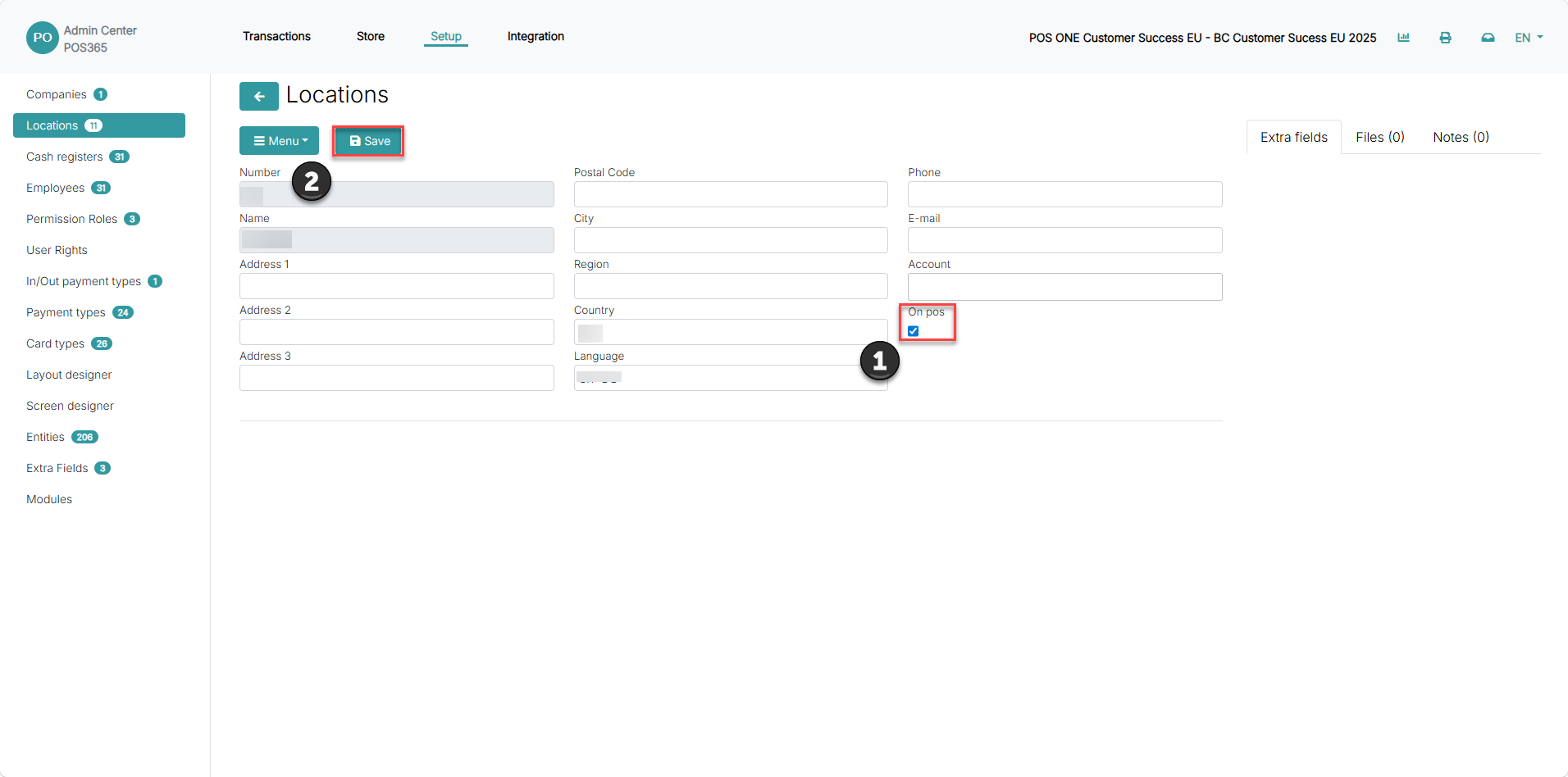Open the statistics chart icon in header
The width and height of the screenshot is (1568, 777).
[1403, 38]
